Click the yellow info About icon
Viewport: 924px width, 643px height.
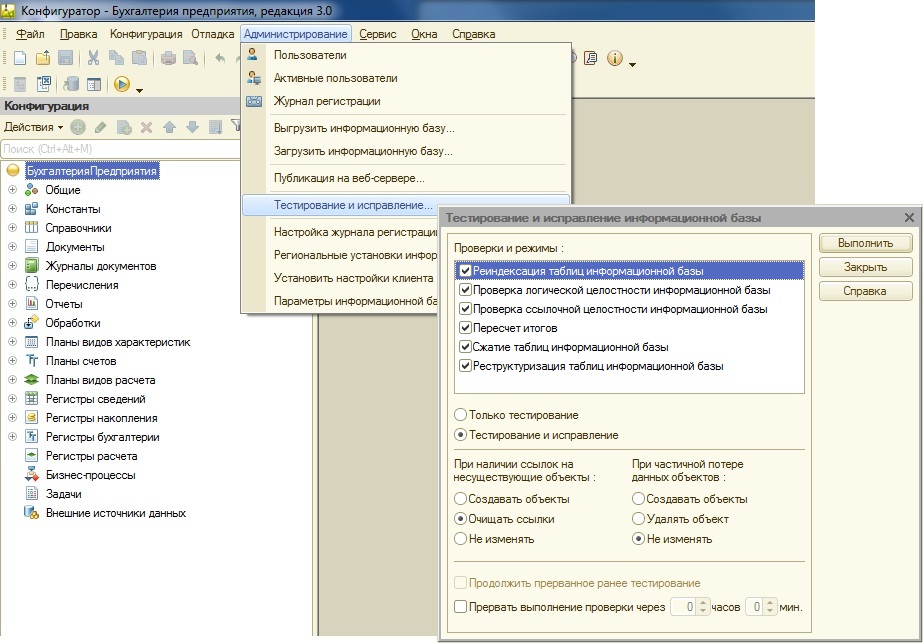(615, 58)
